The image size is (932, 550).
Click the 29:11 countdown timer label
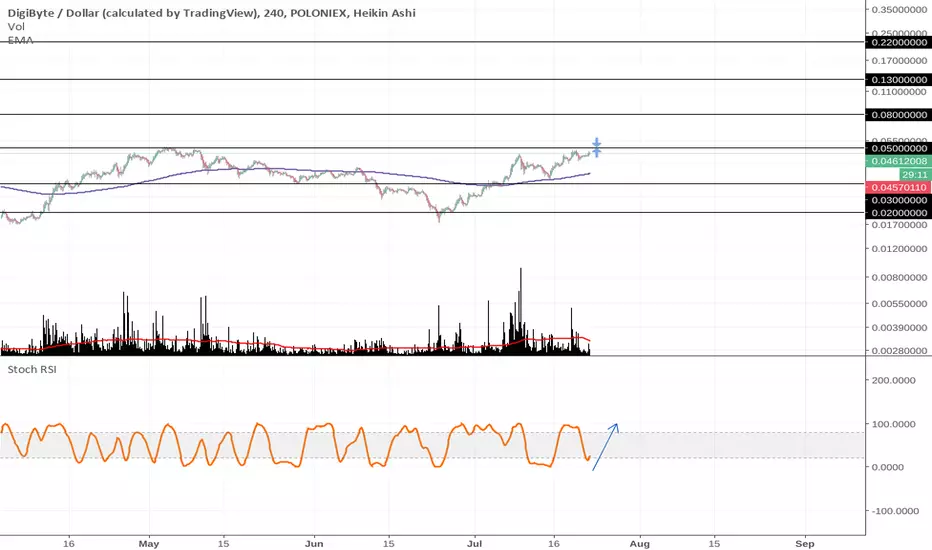(914, 174)
